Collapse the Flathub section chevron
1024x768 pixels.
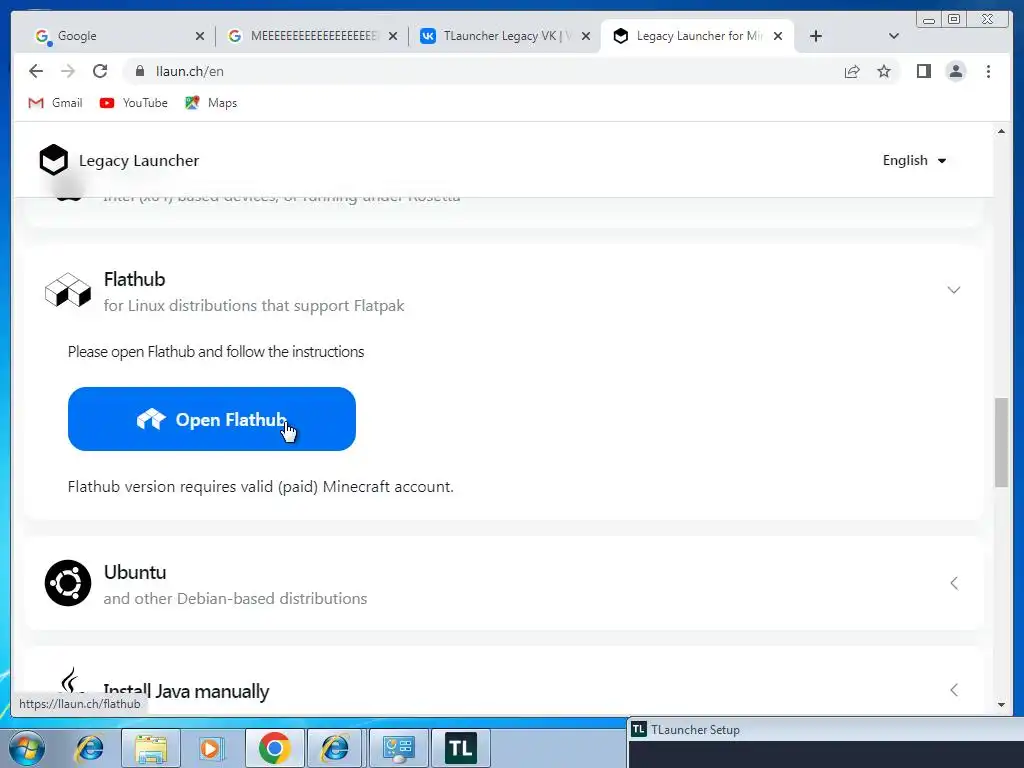tap(953, 290)
